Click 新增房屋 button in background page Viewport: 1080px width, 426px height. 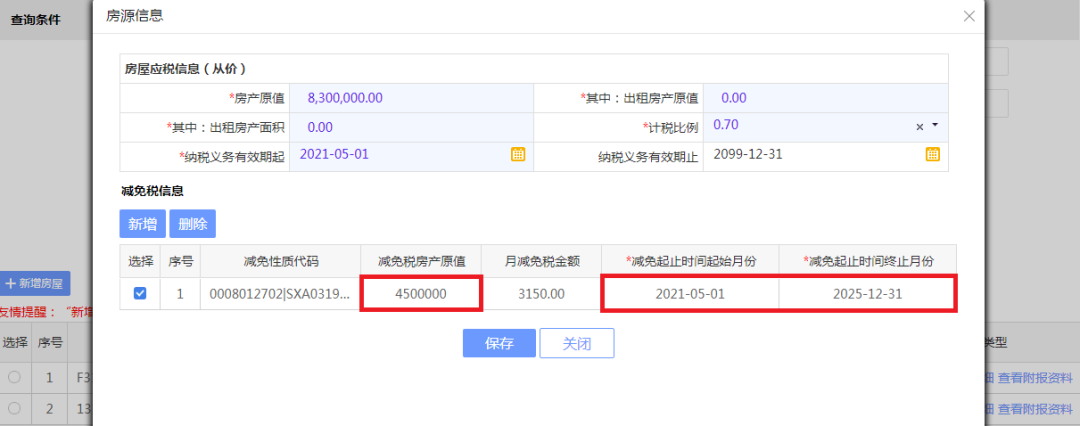(x=35, y=283)
